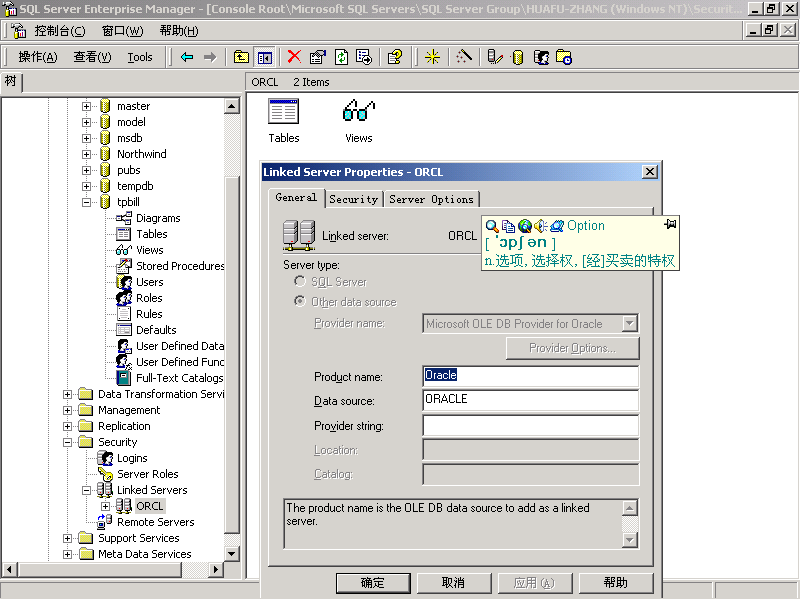Select the Other data source radio button
Image resolution: width=800 pixels, height=600 pixels.
coord(299,301)
